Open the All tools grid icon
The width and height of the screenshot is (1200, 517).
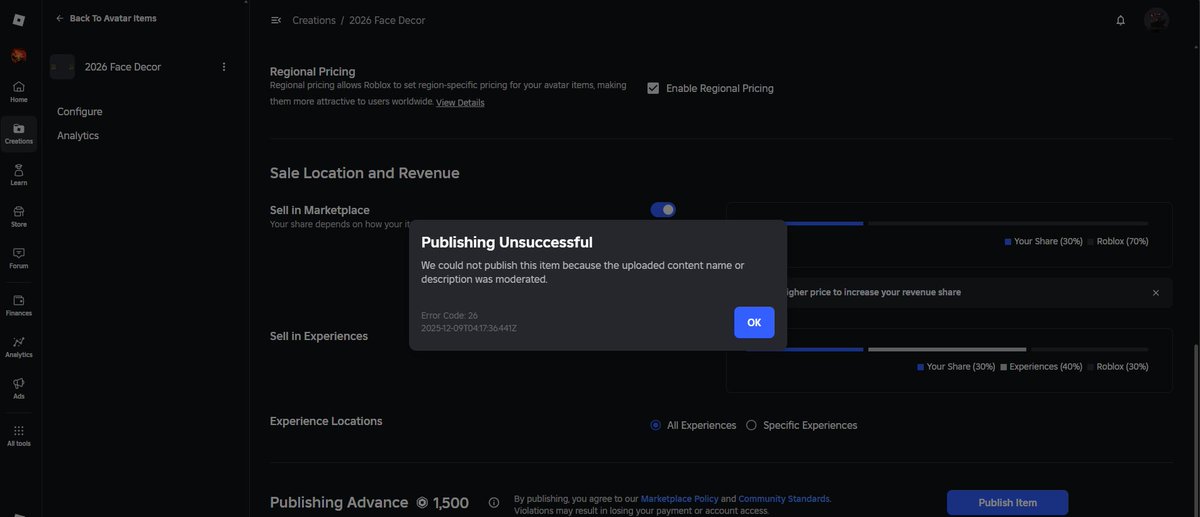tap(19, 435)
